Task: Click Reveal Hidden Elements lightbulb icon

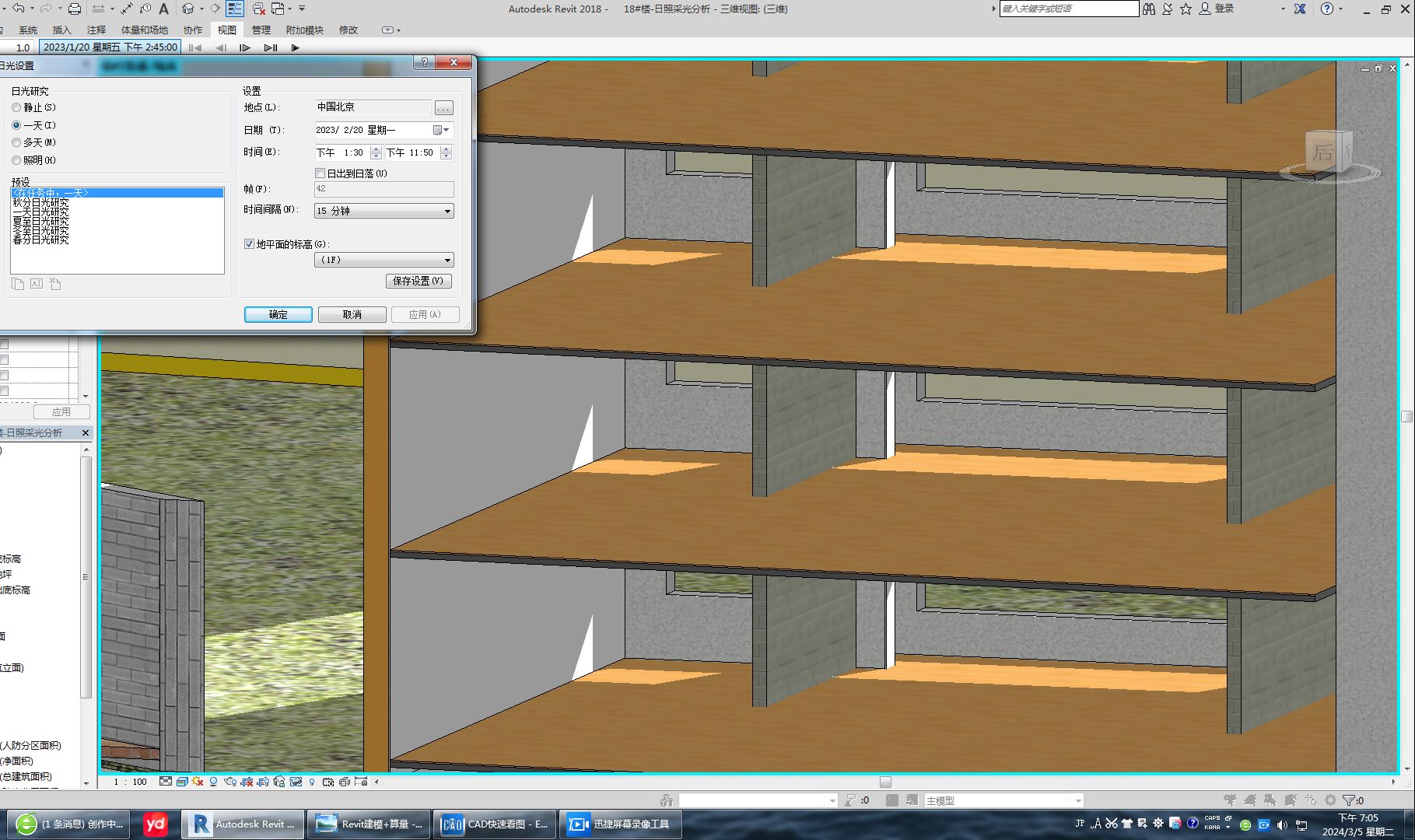Action: (312, 782)
